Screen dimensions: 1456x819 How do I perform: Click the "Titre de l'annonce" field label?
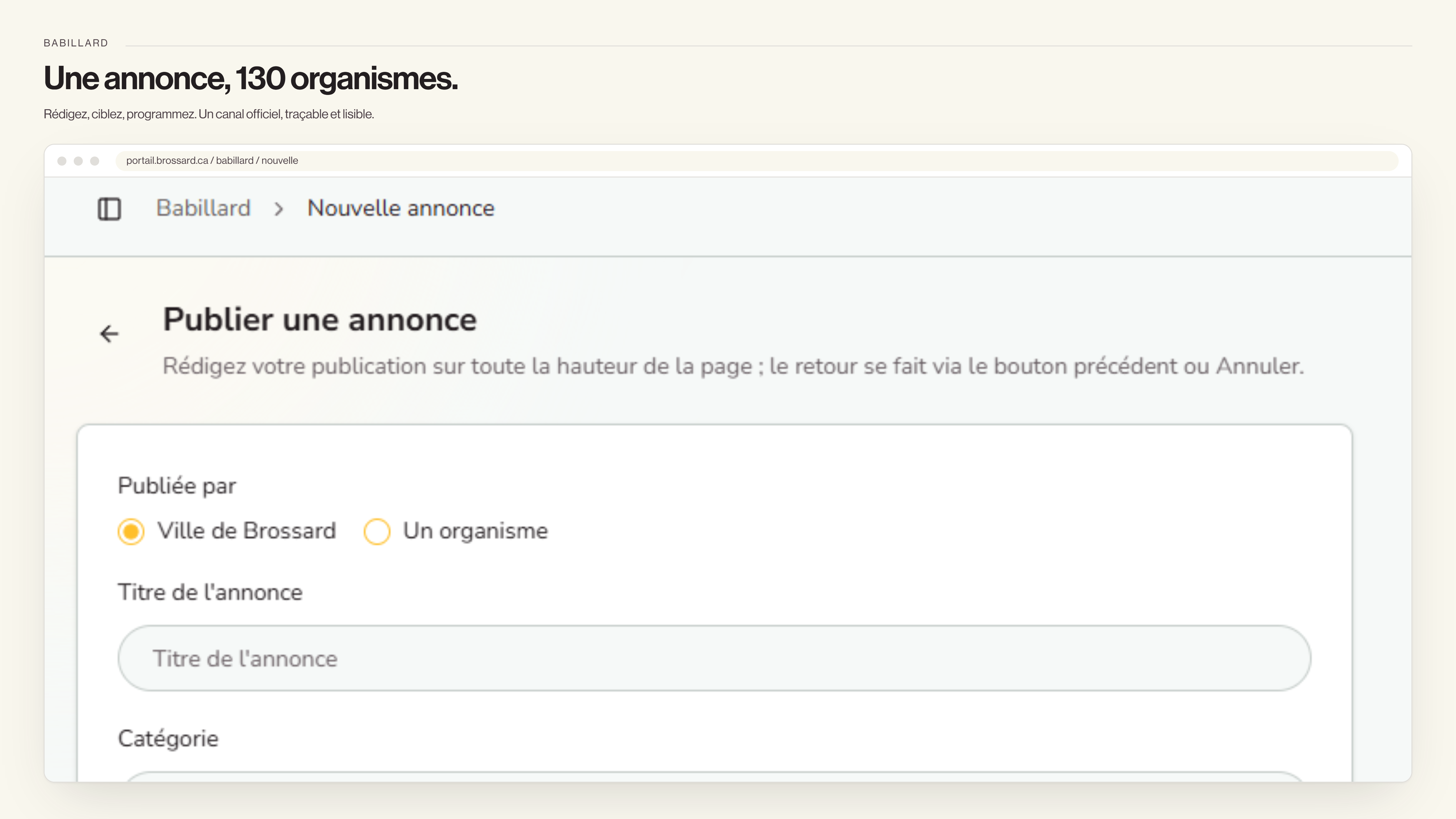tap(210, 592)
